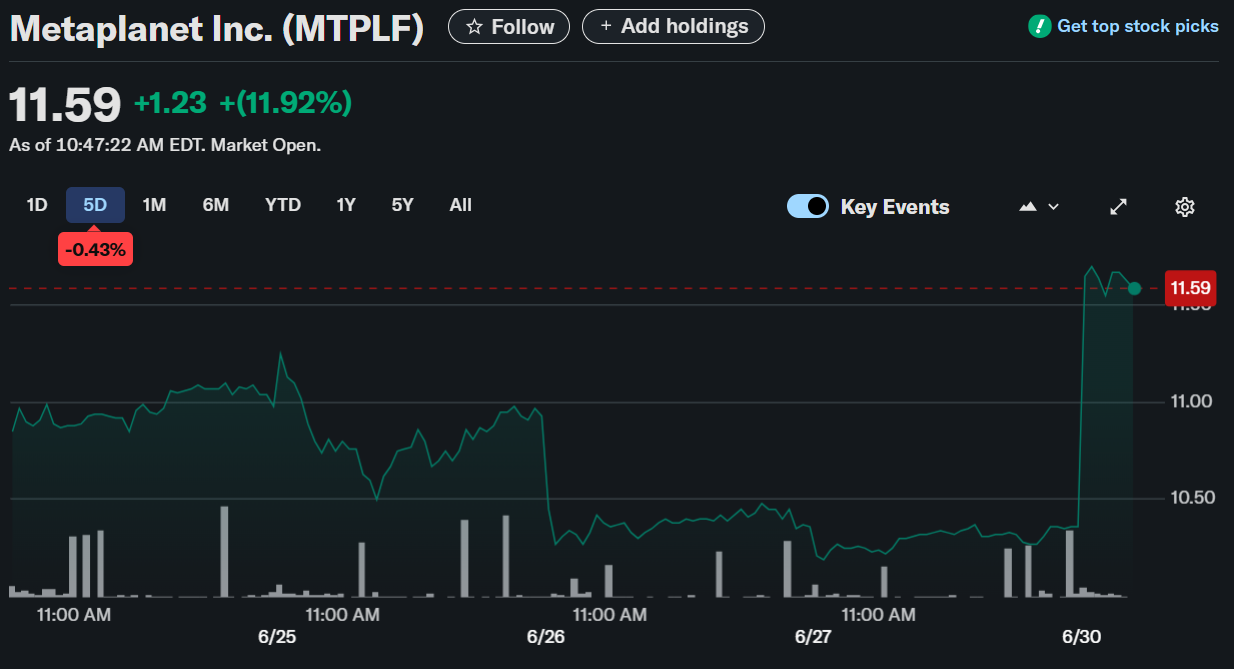Click Add holdings button
Screen dimensions: 1234x669
tap(673, 26)
